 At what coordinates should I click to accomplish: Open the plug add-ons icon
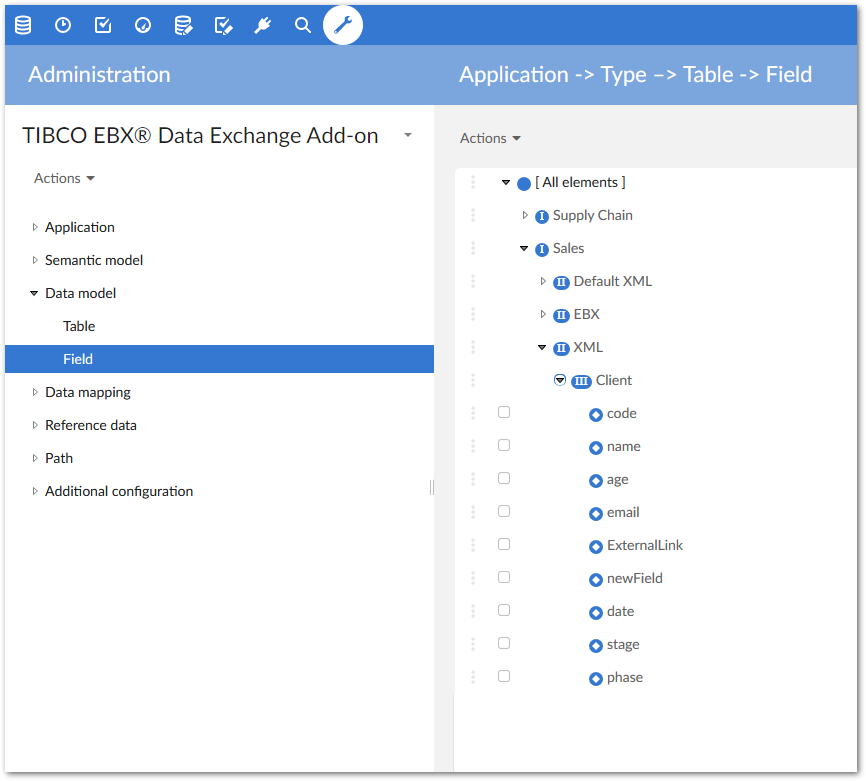click(x=263, y=25)
